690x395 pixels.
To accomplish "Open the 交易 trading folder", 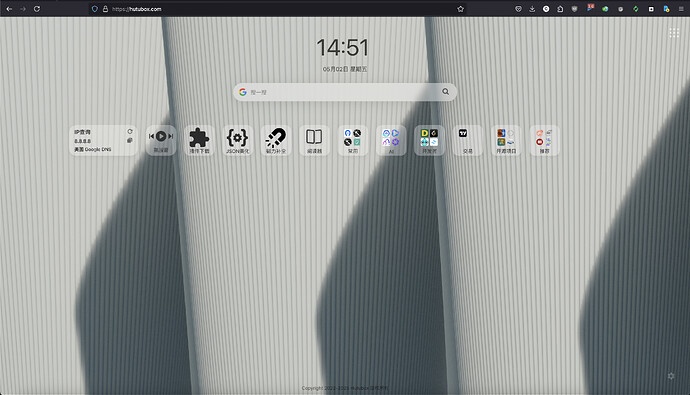I will pos(467,140).
